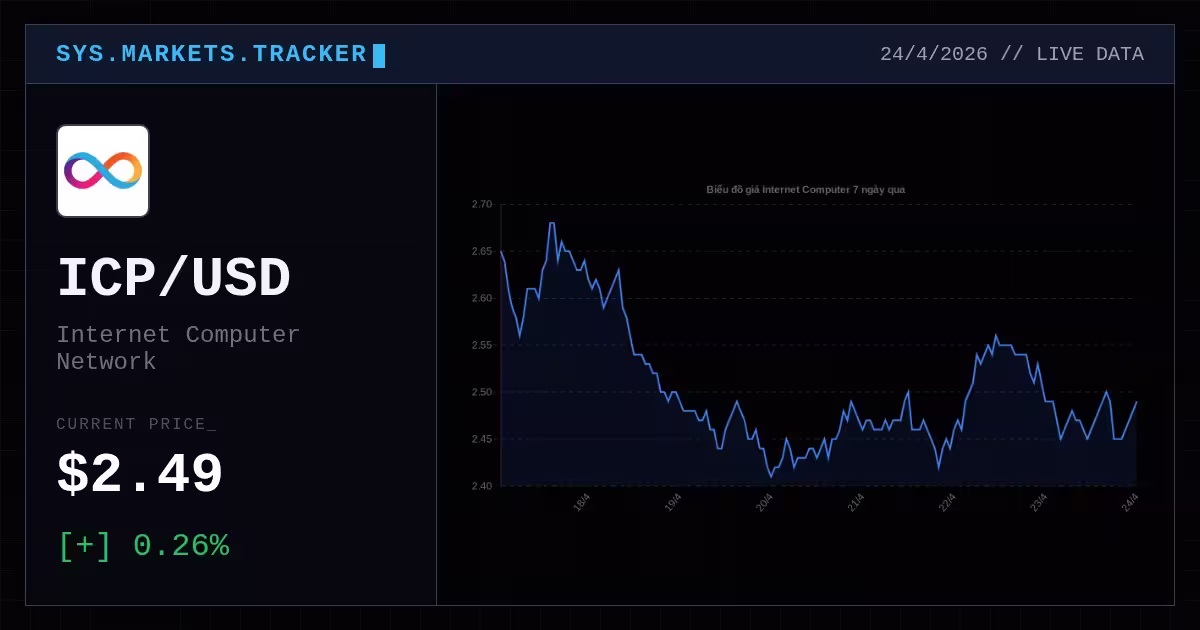Select the SYS.MARKETS.TRACKER header title

[x=211, y=54]
